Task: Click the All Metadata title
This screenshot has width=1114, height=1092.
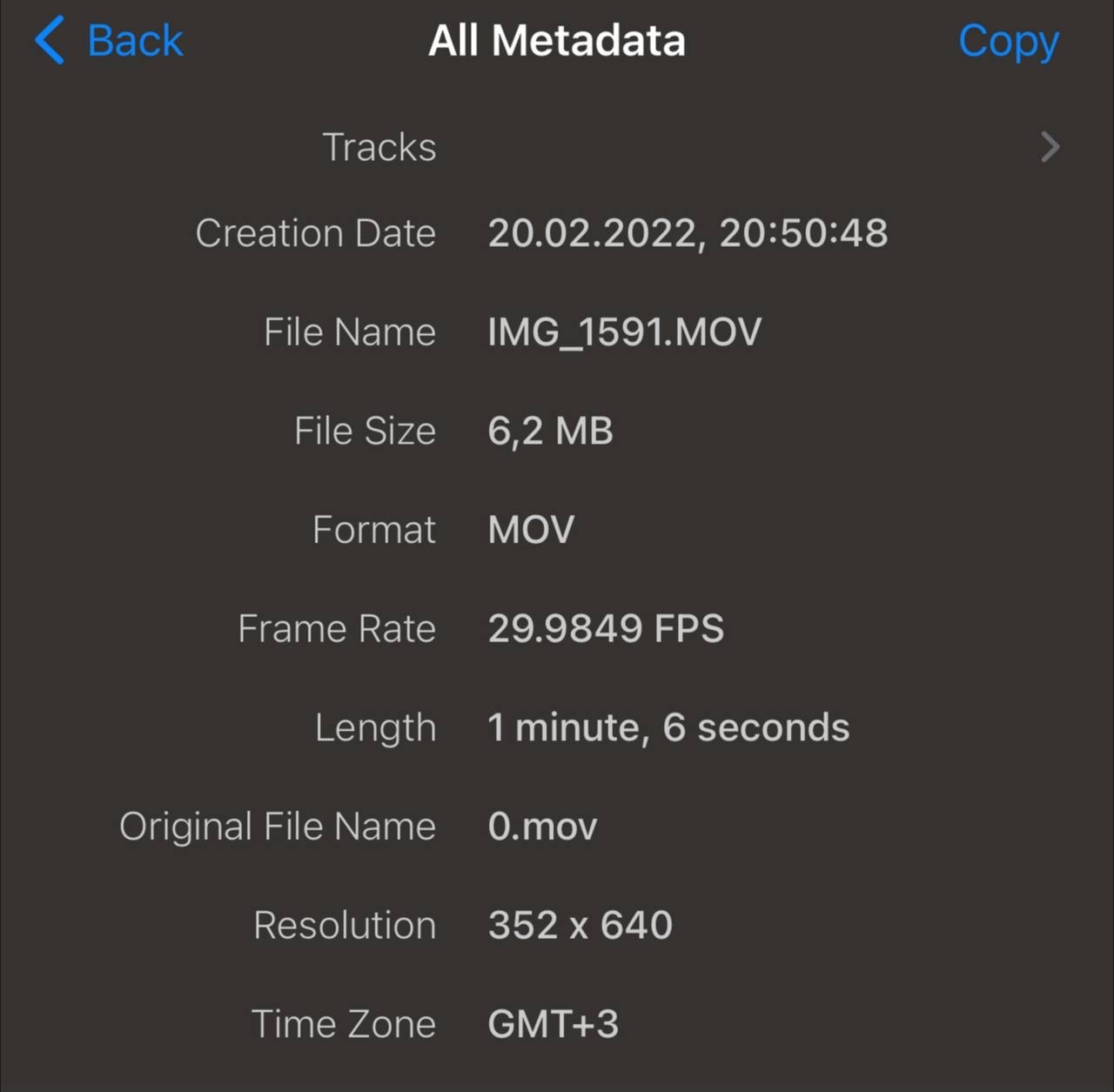Action: point(557,41)
